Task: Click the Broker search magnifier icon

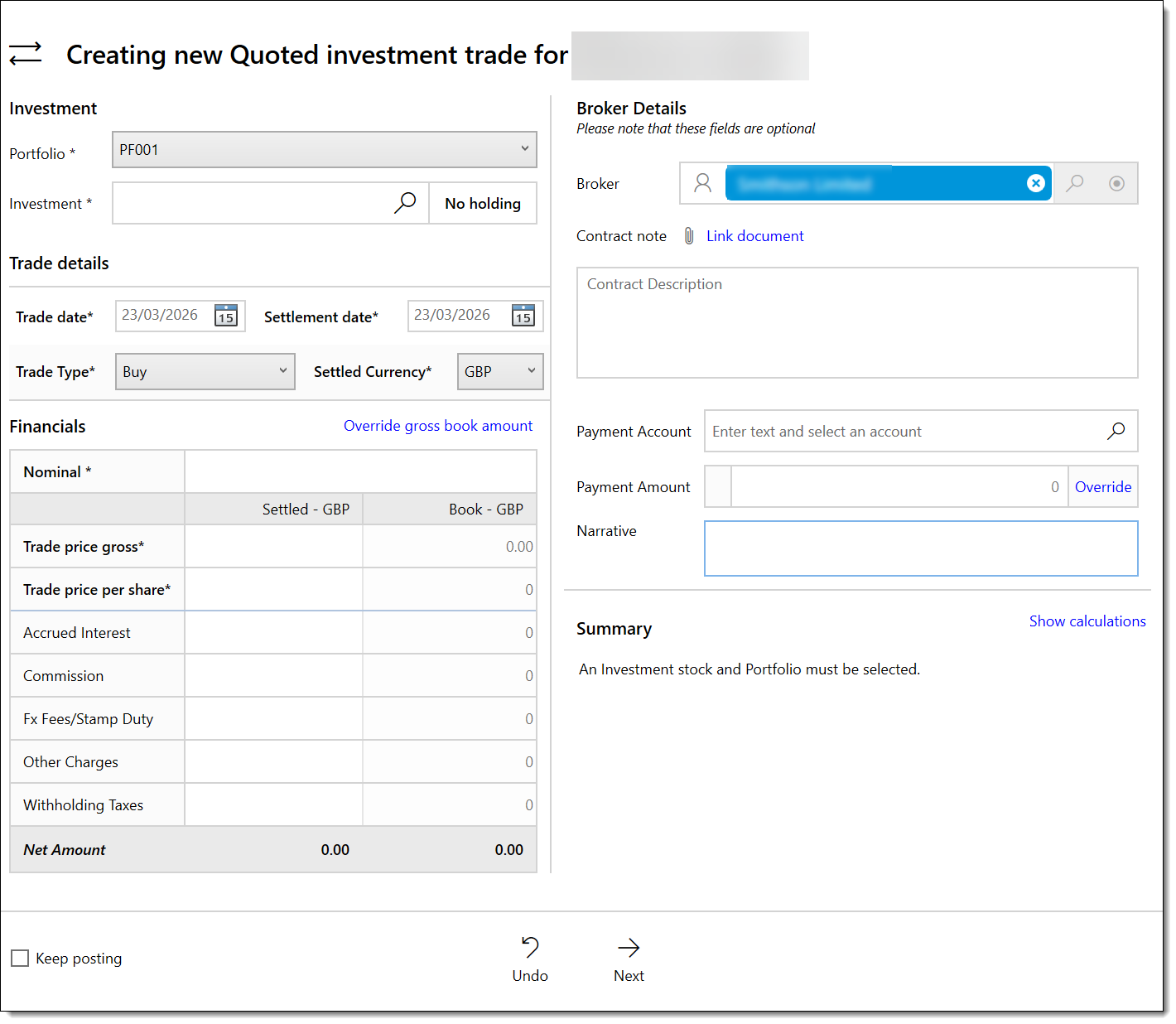Action: pyautogui.click(x=1075, y=183)
